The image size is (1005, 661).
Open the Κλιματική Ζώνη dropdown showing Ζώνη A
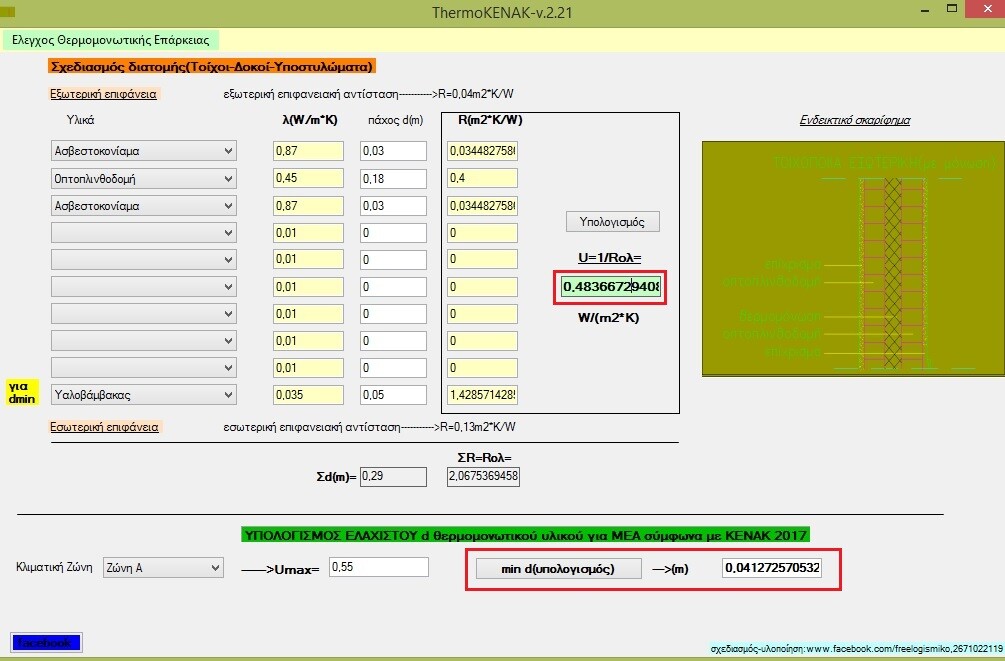[162, 567]
